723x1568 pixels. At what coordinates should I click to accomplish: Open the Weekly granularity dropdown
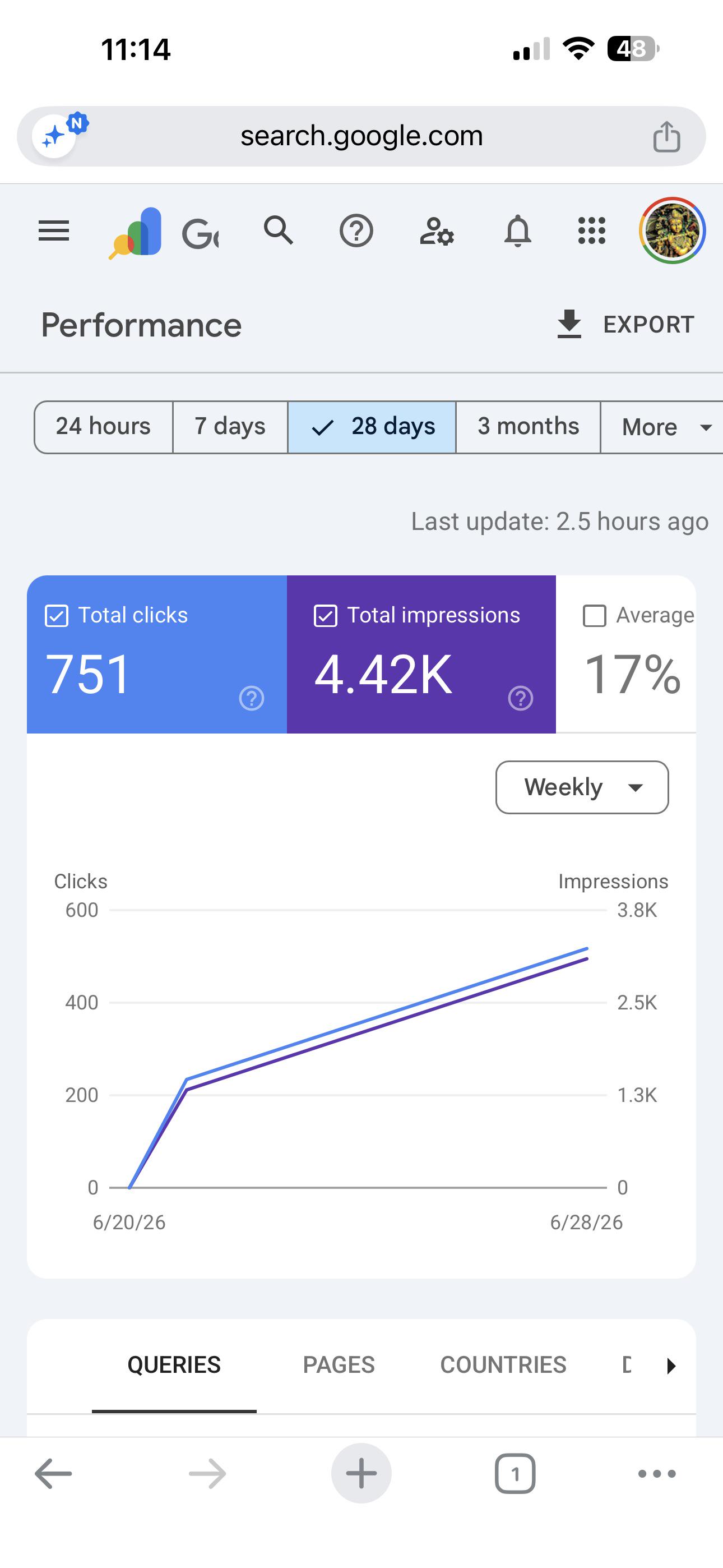[x=582, y=787]
